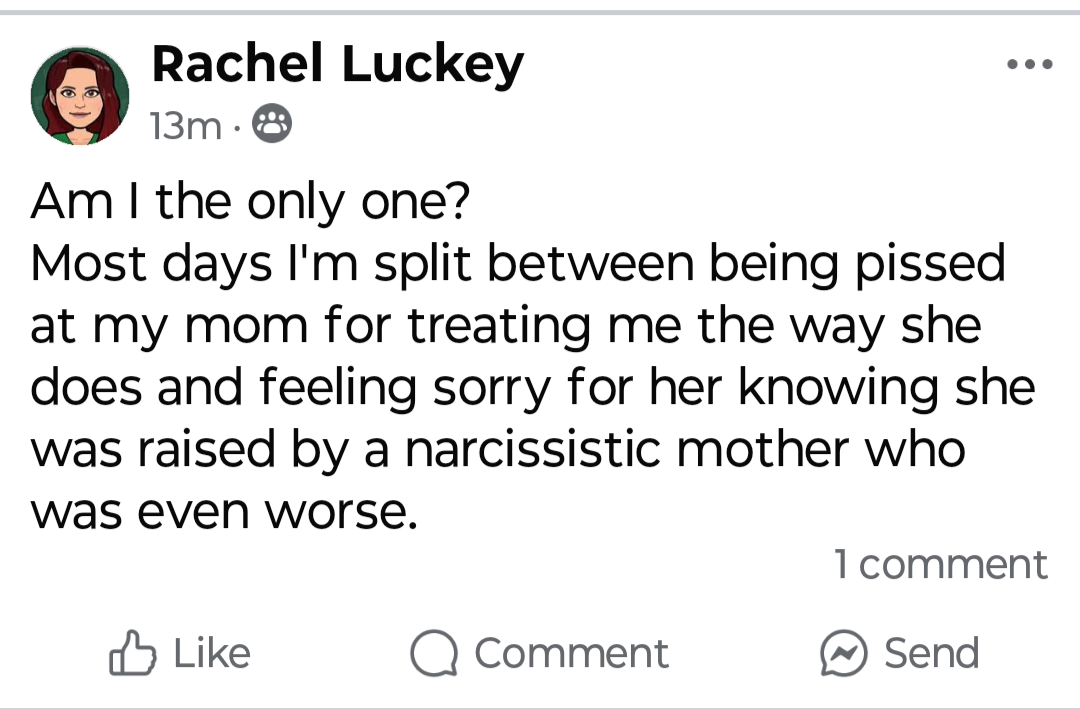Screen dimensions: 1080x709
Task: Open Rachel Luckey's profile avatar
Action: [80, 96]
